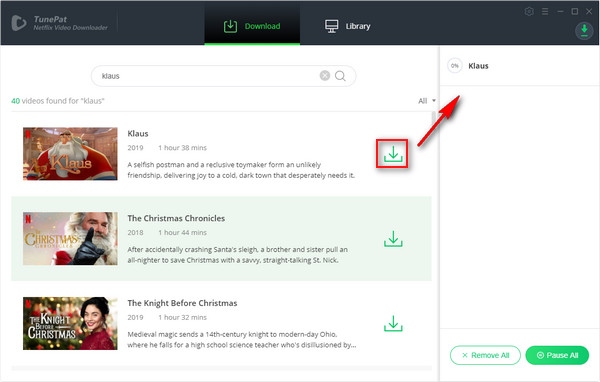Click The Knight Before Christmas title
Screen dimensions: 600x382
(x=182, y=303)
